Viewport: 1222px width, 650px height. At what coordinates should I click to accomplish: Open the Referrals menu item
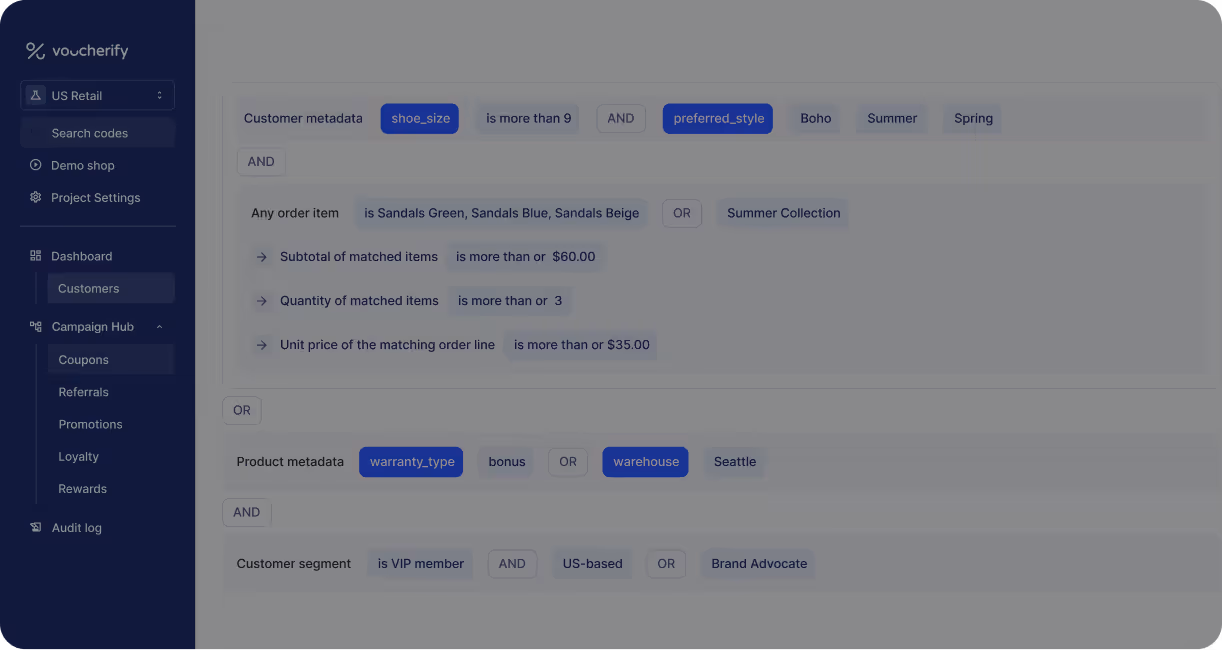(x=83, y=392)
